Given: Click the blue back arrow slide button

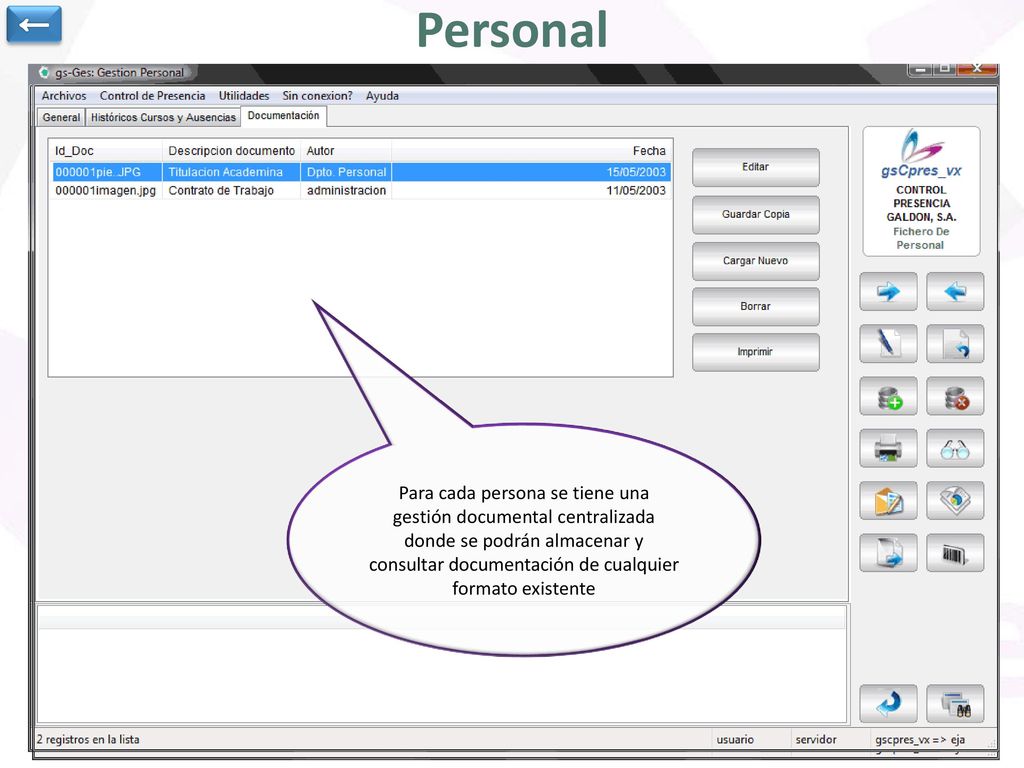Looking at the screenshot, I should click(34, 25).
